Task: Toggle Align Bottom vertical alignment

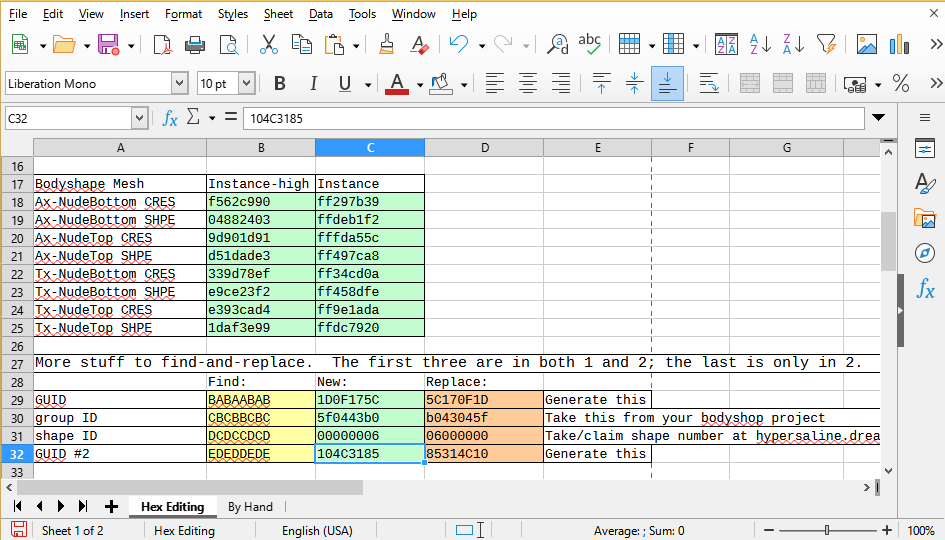Action: (x=667, y=84)
